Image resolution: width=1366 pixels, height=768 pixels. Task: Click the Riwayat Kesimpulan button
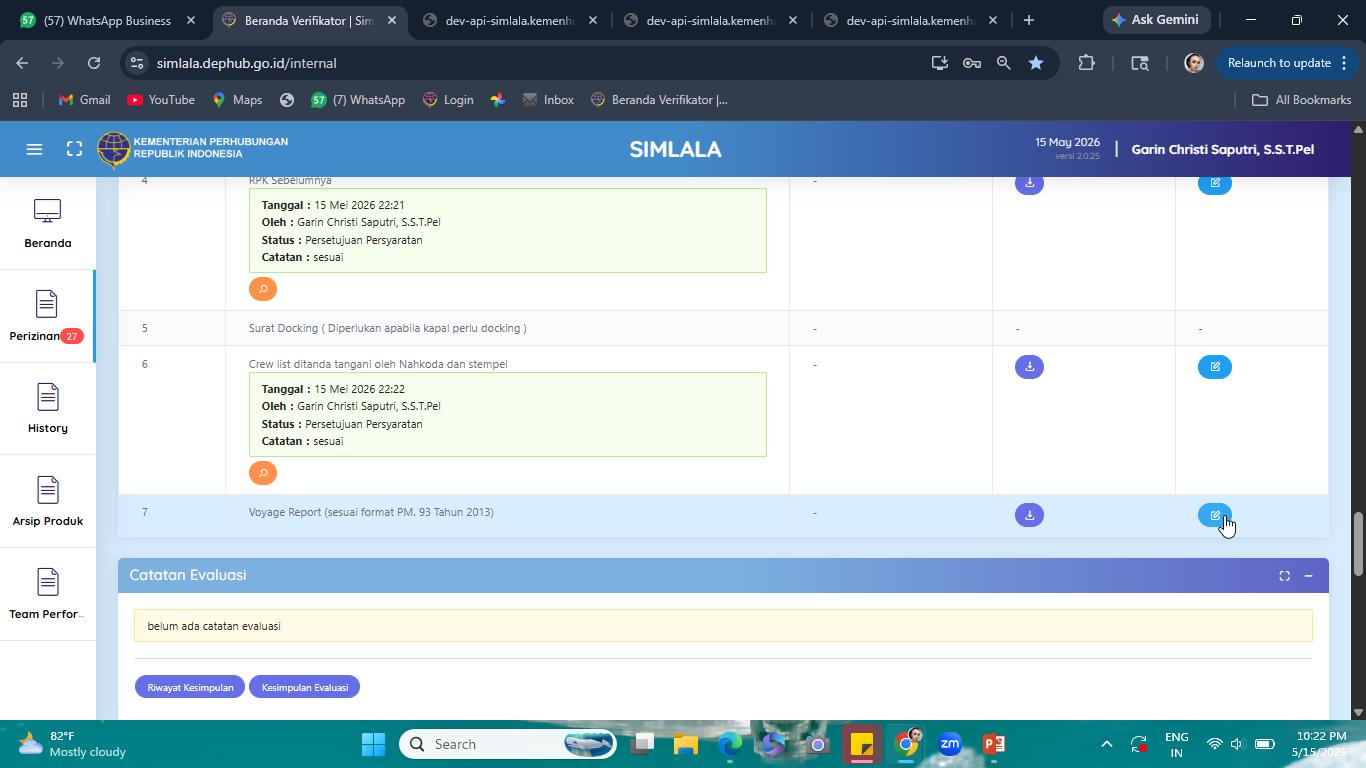click(x=190, y=687)
